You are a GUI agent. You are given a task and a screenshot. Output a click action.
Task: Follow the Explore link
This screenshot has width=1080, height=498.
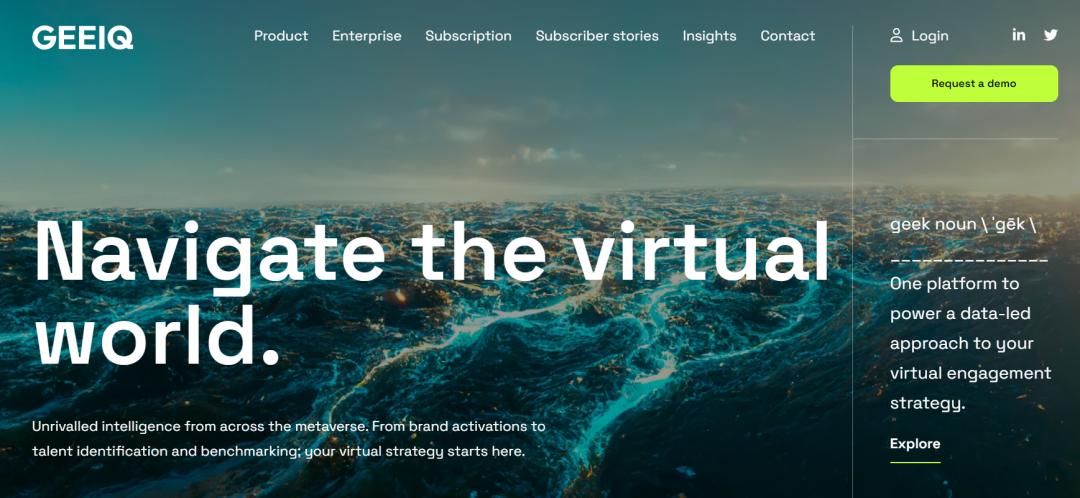[x=915, y=444]
